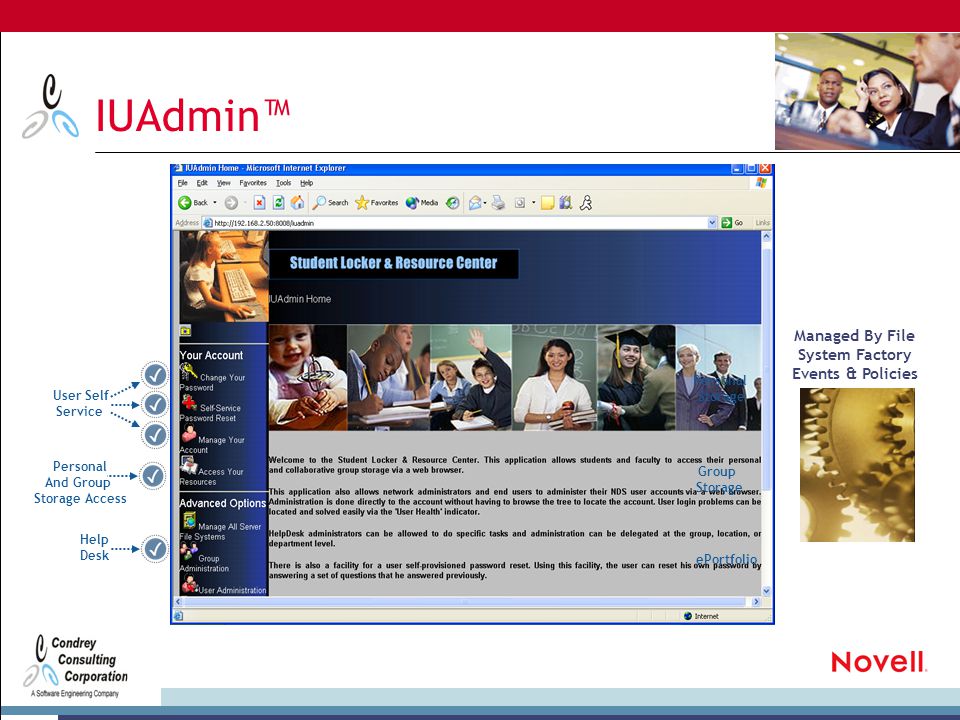Click the Links toolbar label
This screenshot has width=960, height=720.
762,223
